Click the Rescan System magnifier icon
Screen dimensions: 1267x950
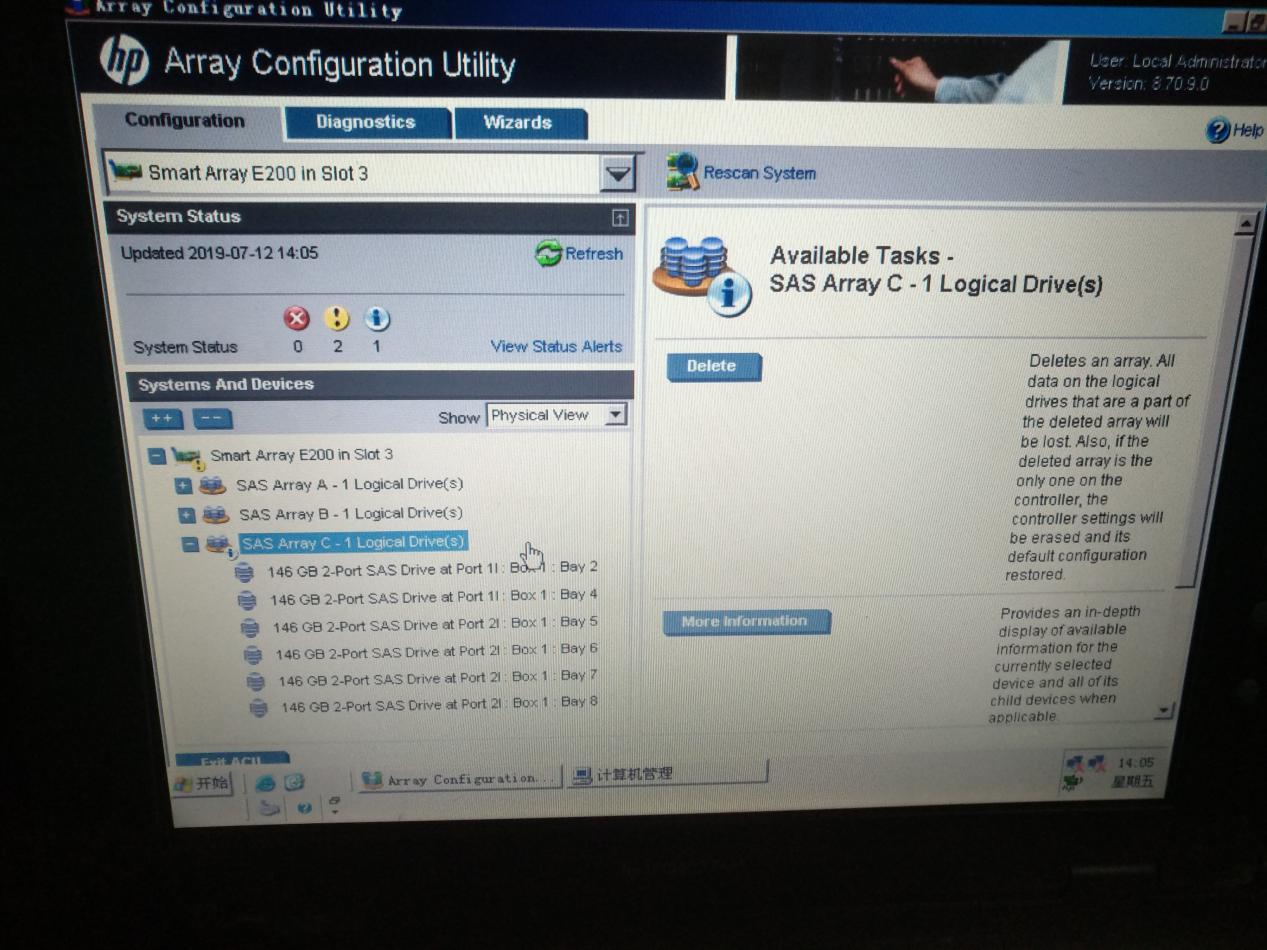point(682,172)
